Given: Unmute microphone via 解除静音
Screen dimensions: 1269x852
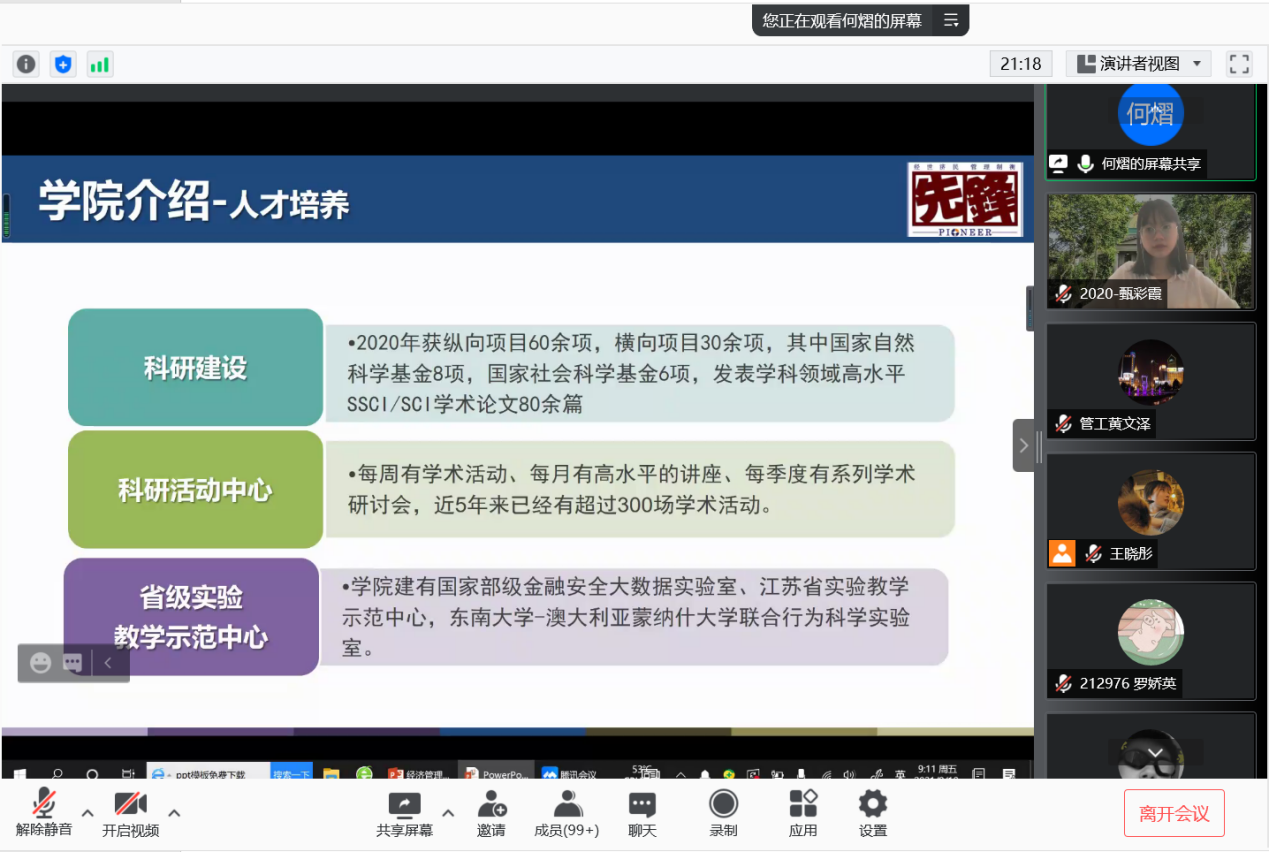Looking at the screenshot, I should pos(44,813).
